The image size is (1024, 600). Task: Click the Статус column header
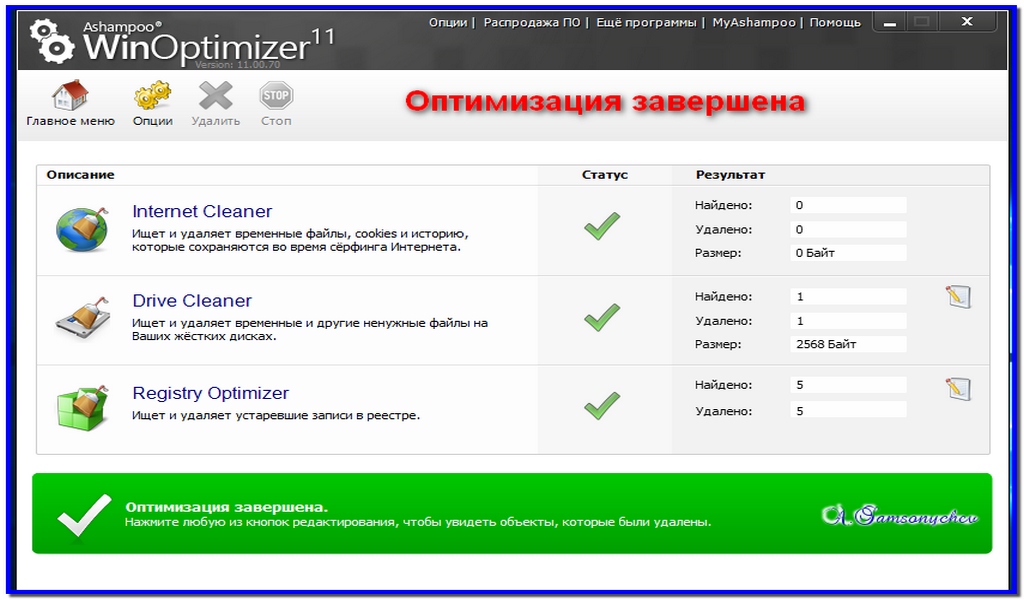click(605, 175)
